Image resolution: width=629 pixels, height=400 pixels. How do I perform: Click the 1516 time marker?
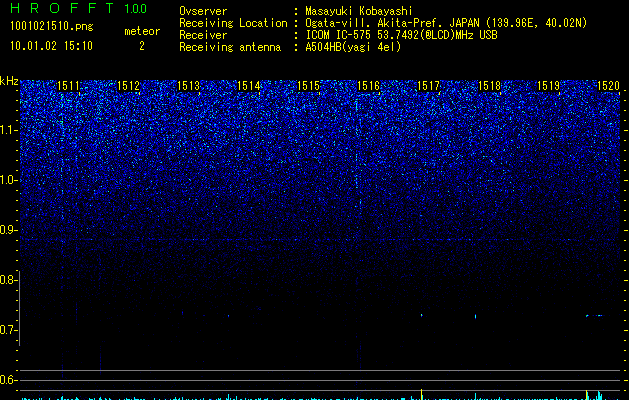point(368,86)
